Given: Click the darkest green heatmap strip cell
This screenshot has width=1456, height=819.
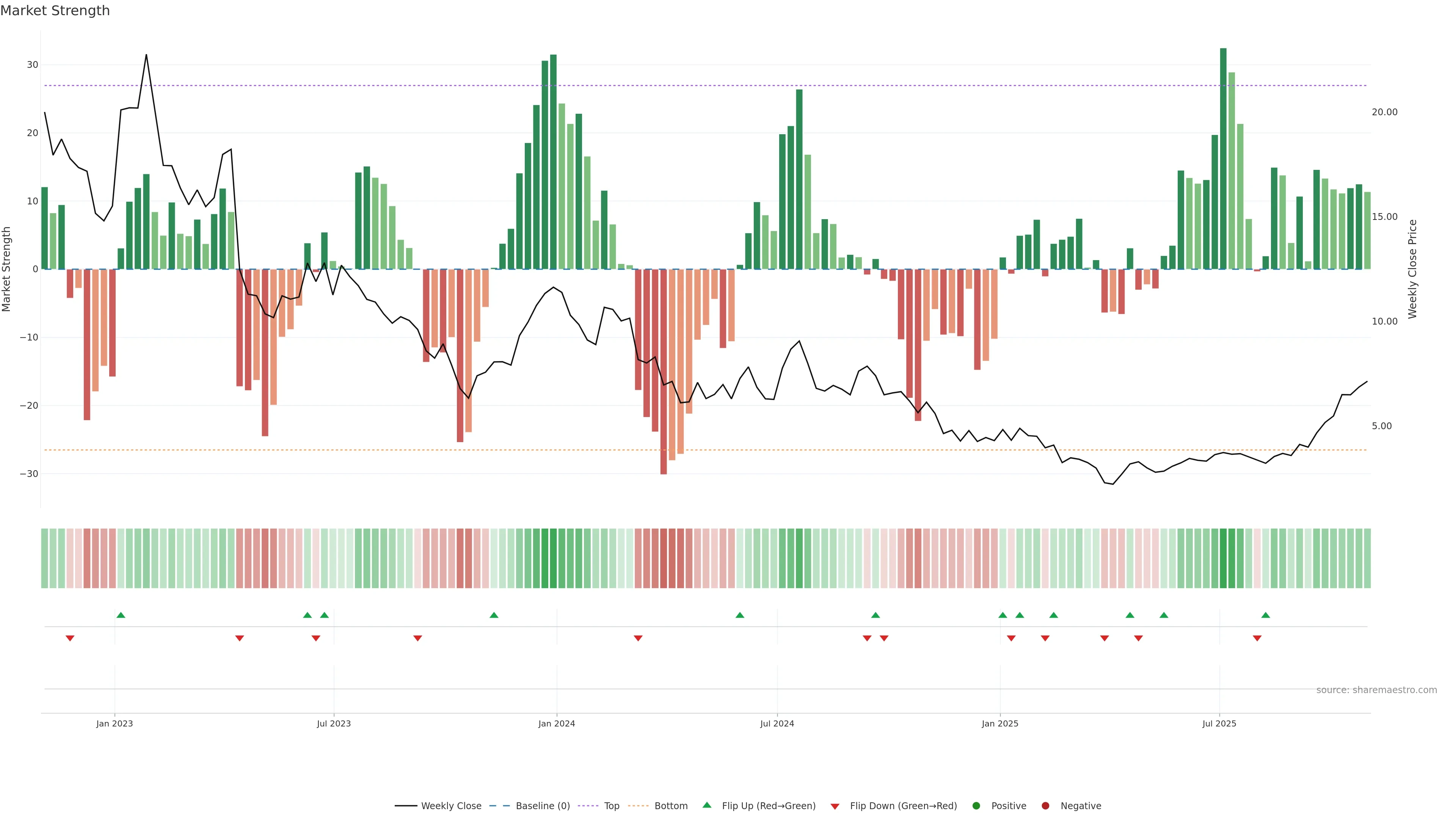Looking at the screenshot, I should tap(1223, 558).
